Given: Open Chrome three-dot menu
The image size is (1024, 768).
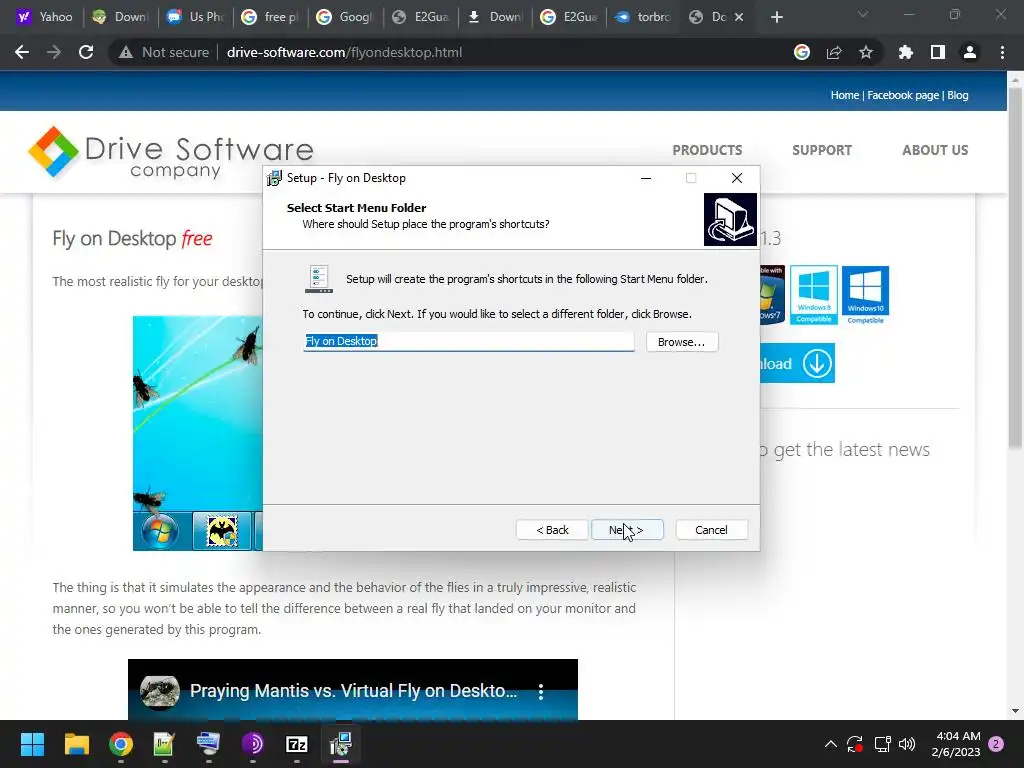Looking at the screenshot, I should point(1002,52).
